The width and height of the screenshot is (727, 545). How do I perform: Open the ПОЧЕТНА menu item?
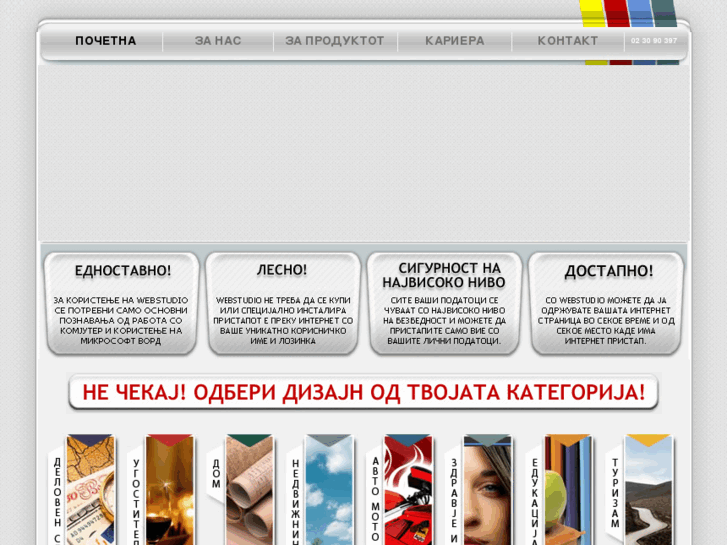pyautogui.click(x=106, y=41)
